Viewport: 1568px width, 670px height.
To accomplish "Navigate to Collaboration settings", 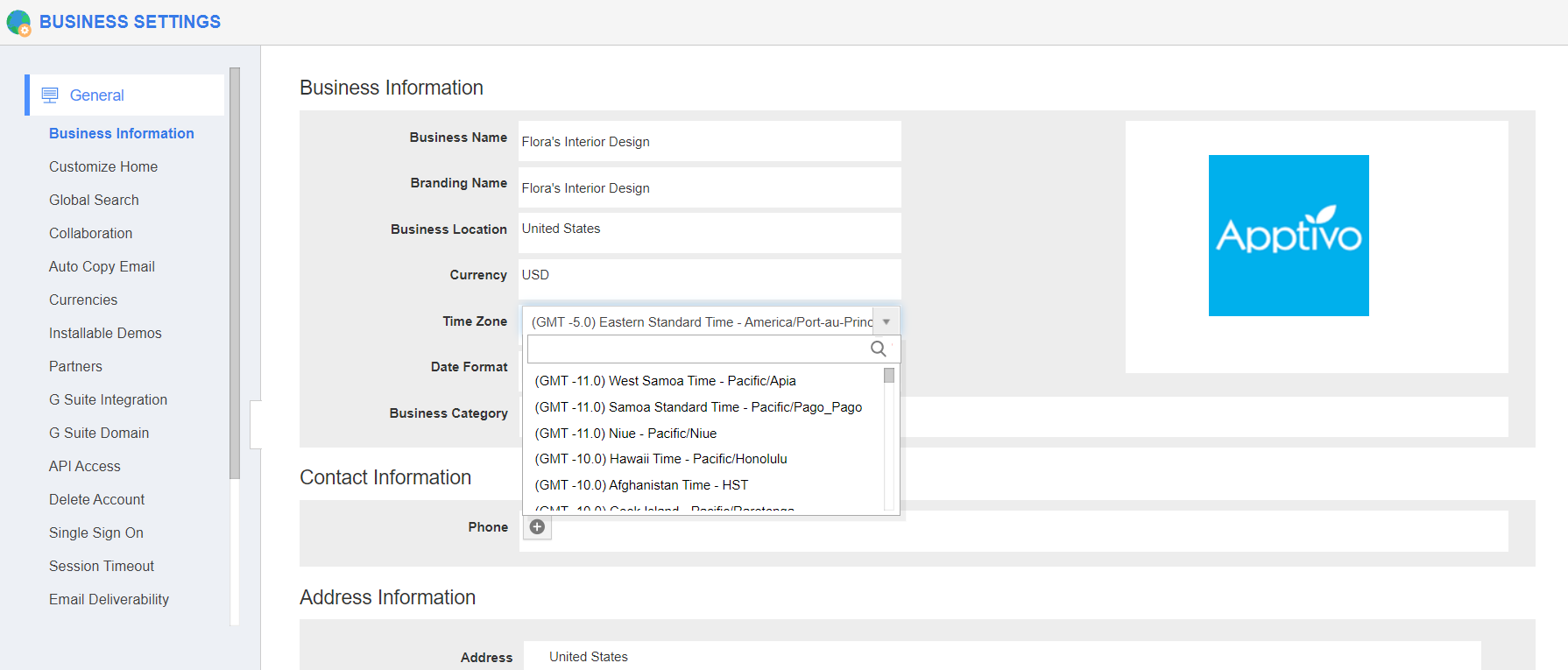I will [91, 233].
